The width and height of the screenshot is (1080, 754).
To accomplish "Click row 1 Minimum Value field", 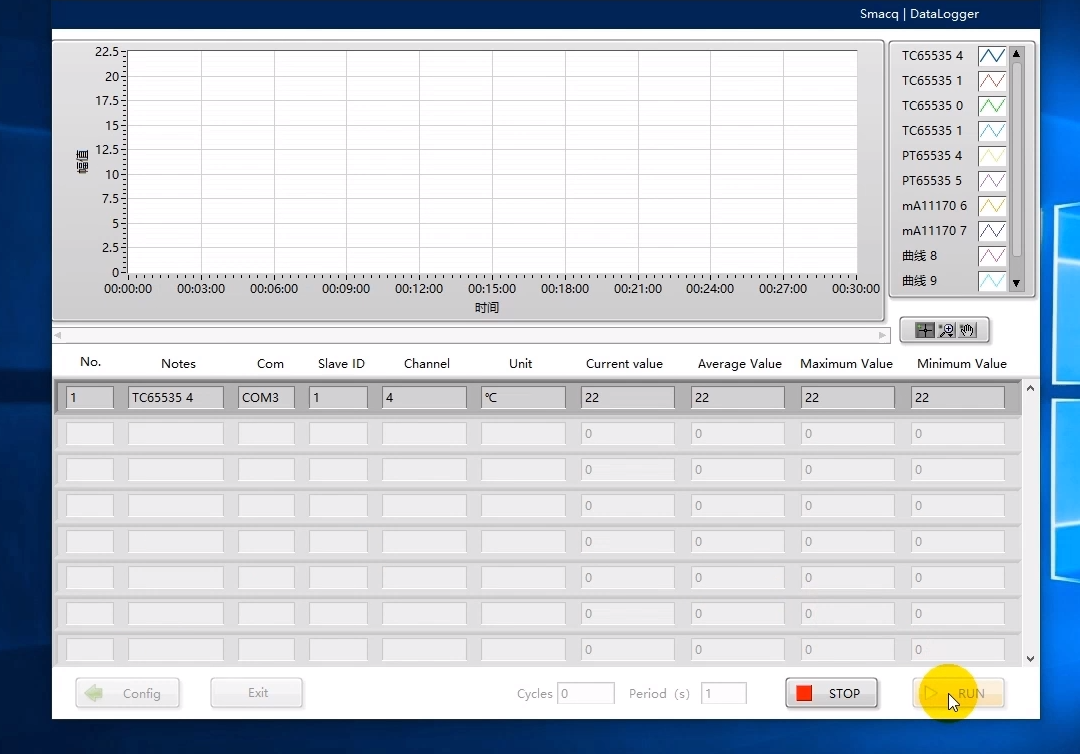I will (957, 397).
